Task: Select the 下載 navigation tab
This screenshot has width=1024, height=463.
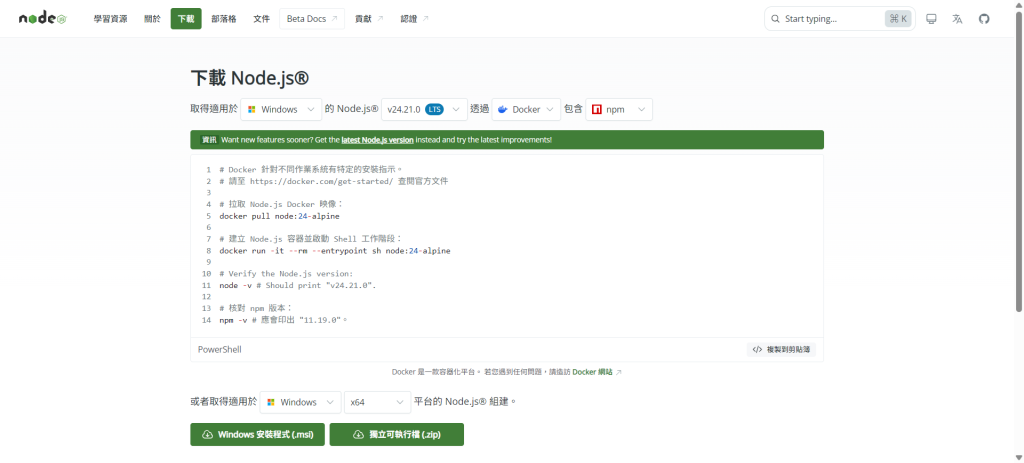Action: tap(186, 19)
